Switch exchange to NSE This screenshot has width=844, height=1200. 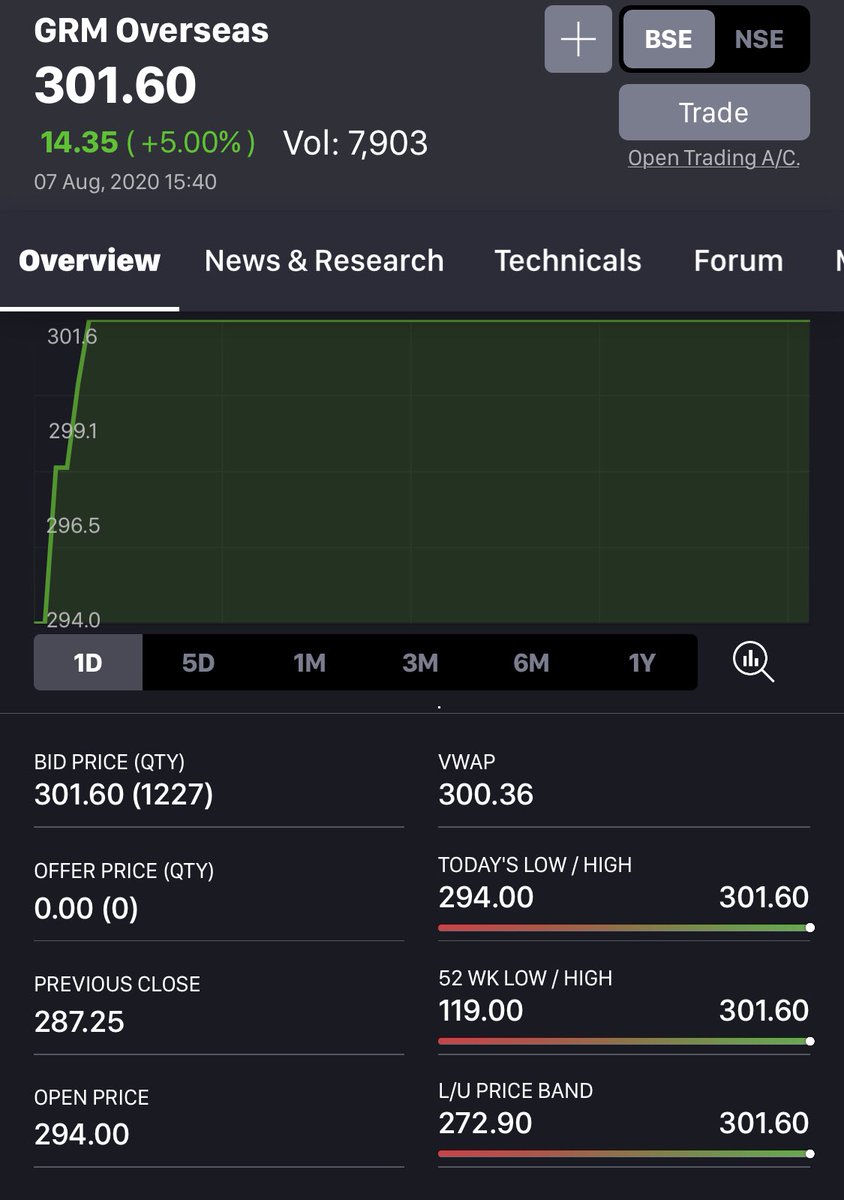click(759, 39)
